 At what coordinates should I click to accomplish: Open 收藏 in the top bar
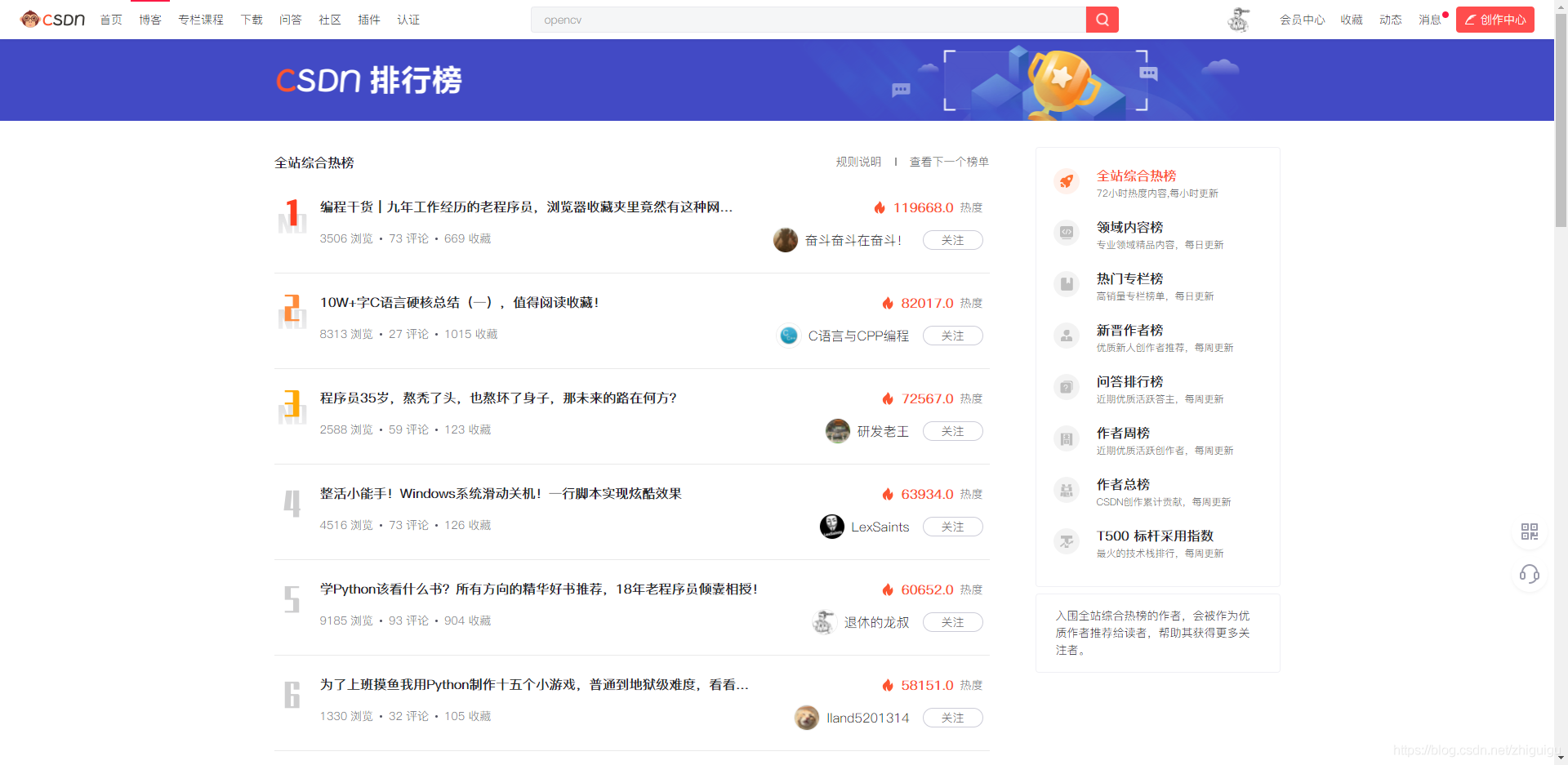1352,20
